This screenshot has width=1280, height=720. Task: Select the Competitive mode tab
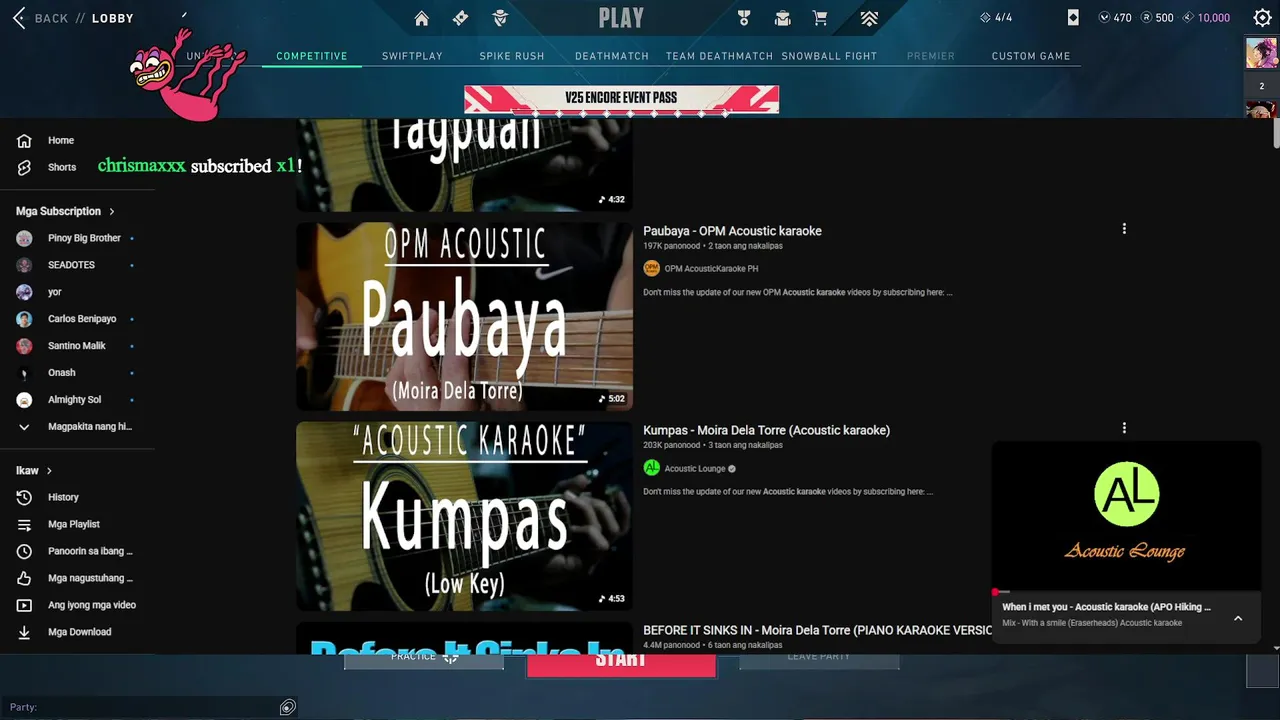pyautogui.click(x=312, y=56)
